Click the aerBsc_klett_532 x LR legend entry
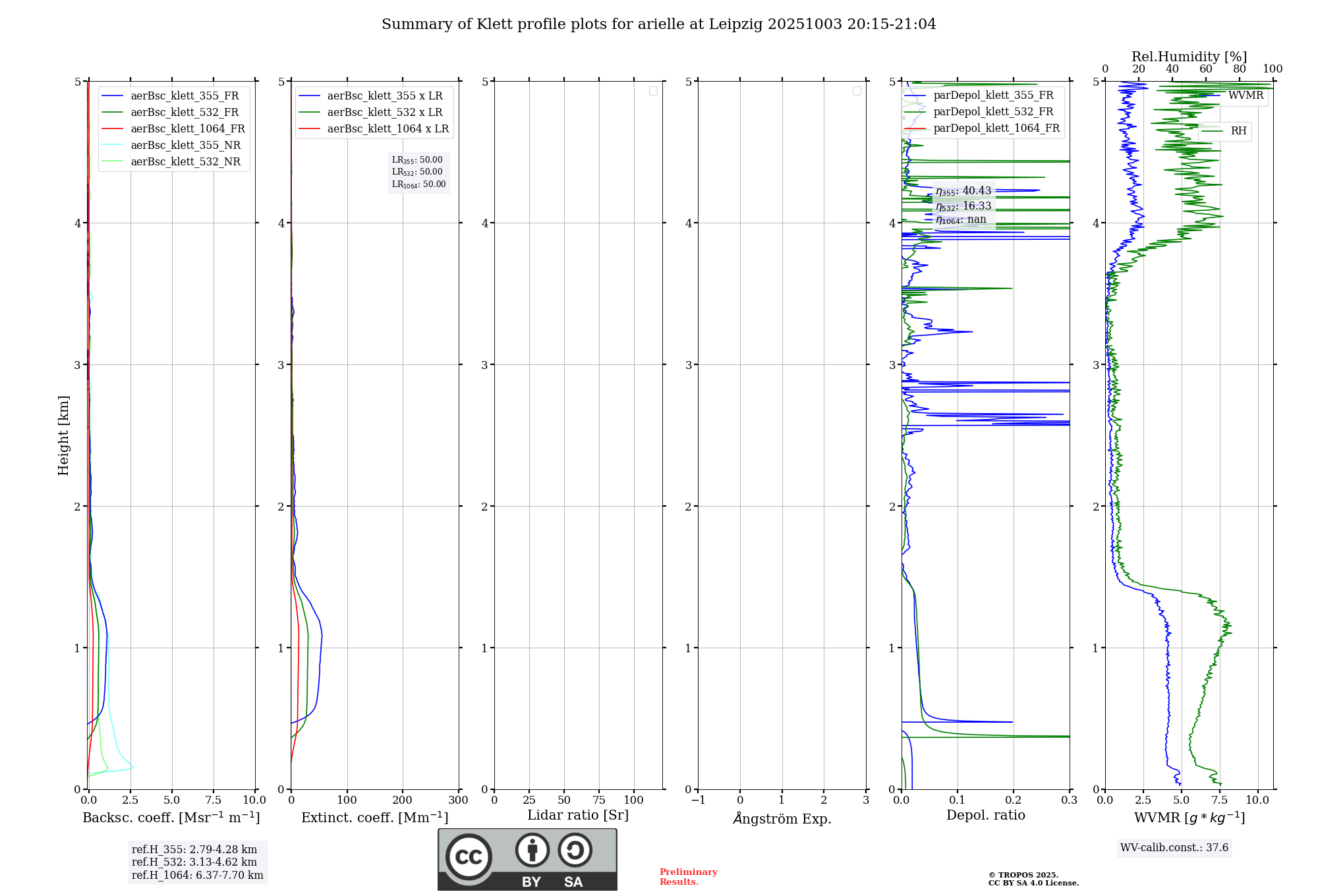 384,113
